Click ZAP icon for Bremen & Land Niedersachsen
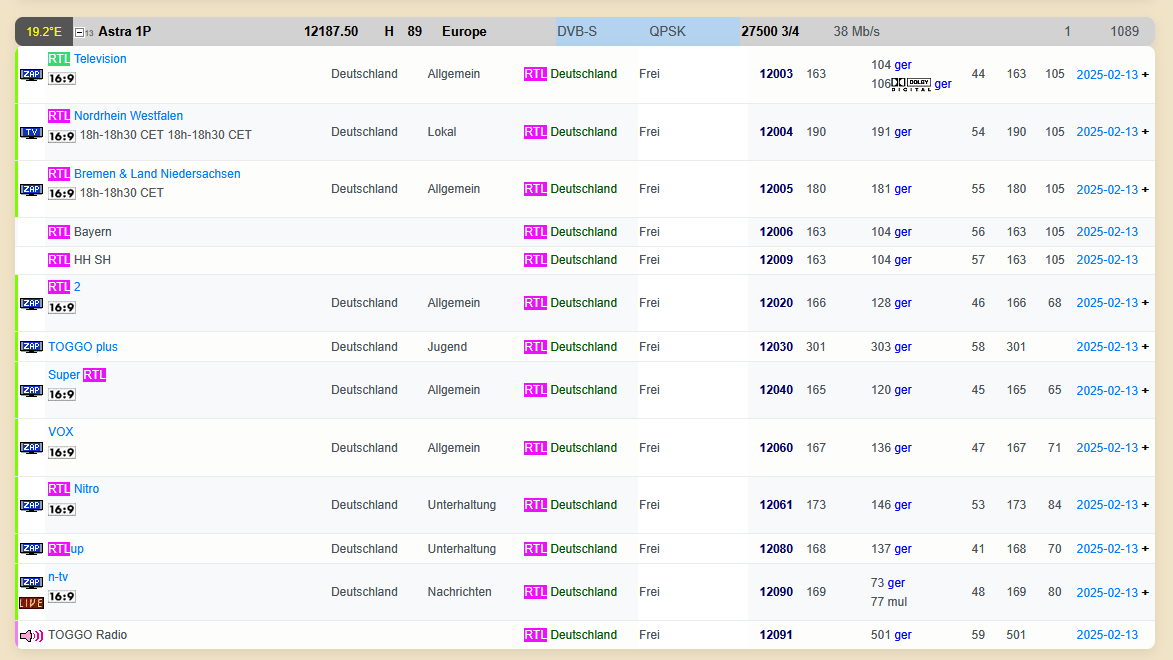The width and height of the screenshot is (1173, 660). (x=31, y=190)
